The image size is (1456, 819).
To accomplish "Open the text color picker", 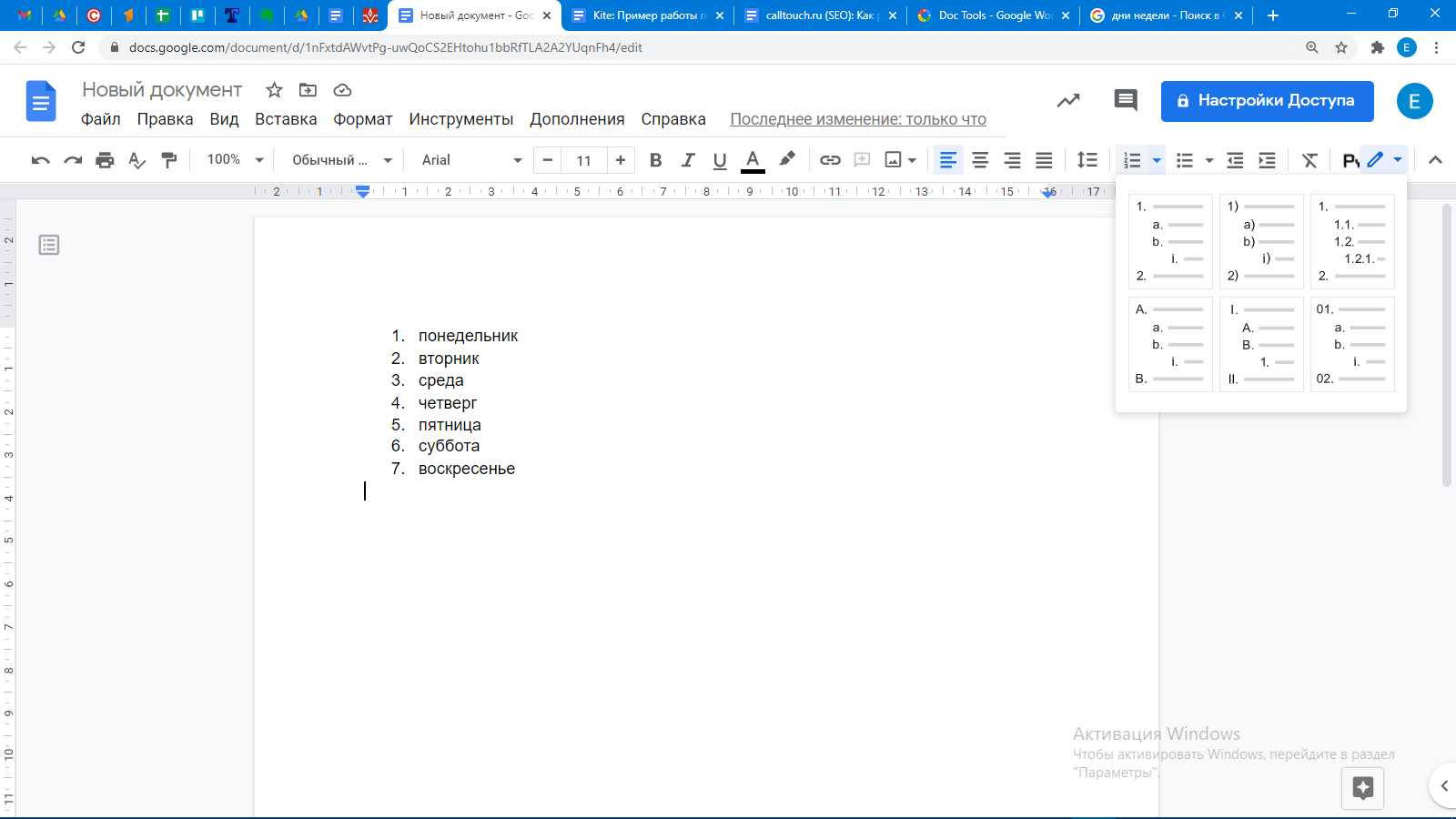I will click(753, 160).
